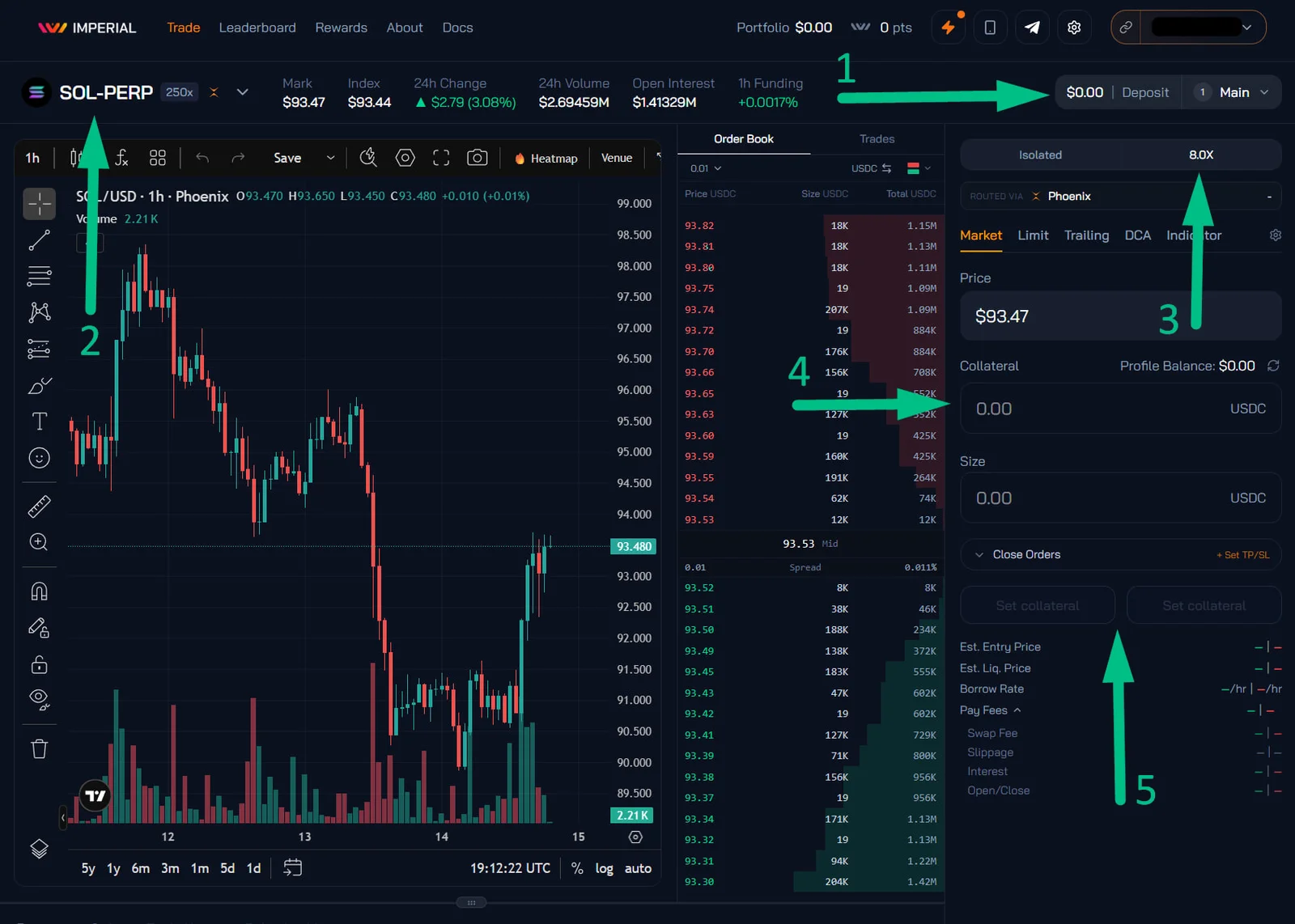Delete drawings with the trash icon
Screen dimensions: 1295x924
39,748
